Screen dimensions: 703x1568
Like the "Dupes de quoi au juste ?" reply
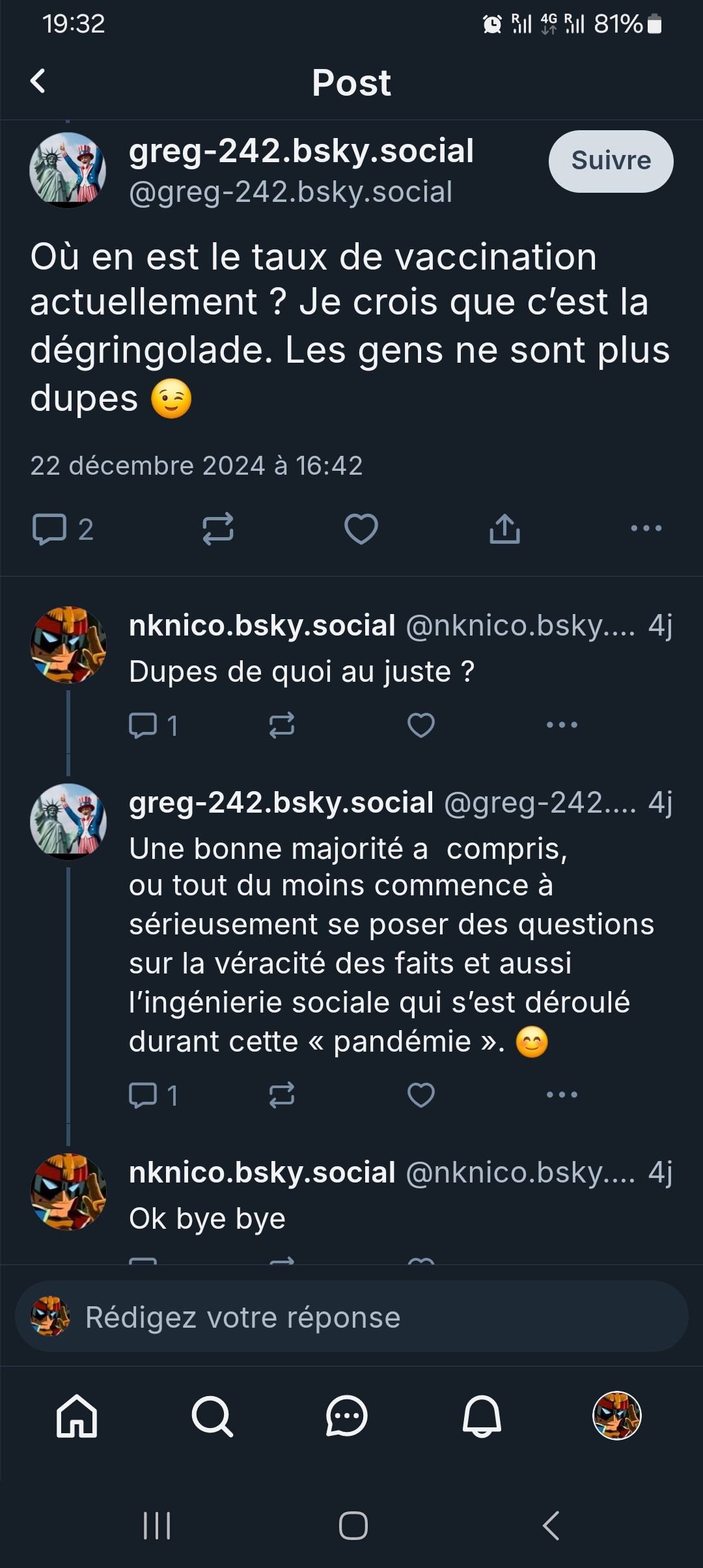coord(421,725)
